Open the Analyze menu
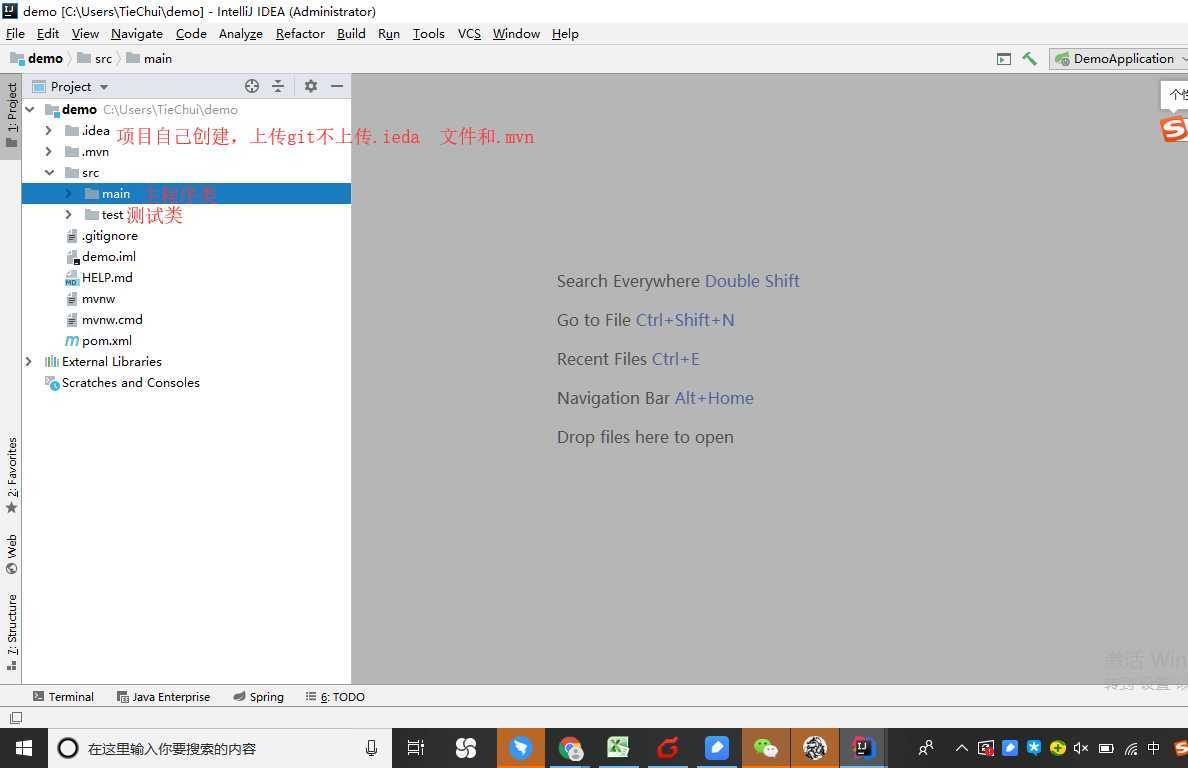The height and width of the screenshot is (768, 1188). pyautogui.click(x=241, y=33)
